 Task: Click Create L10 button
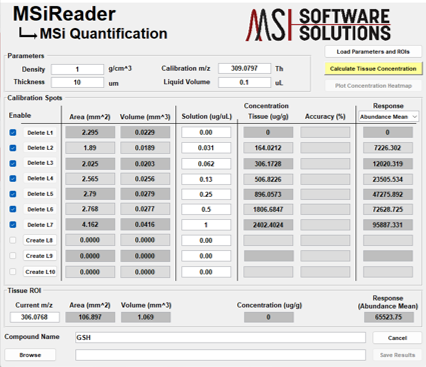coord(40,272)
